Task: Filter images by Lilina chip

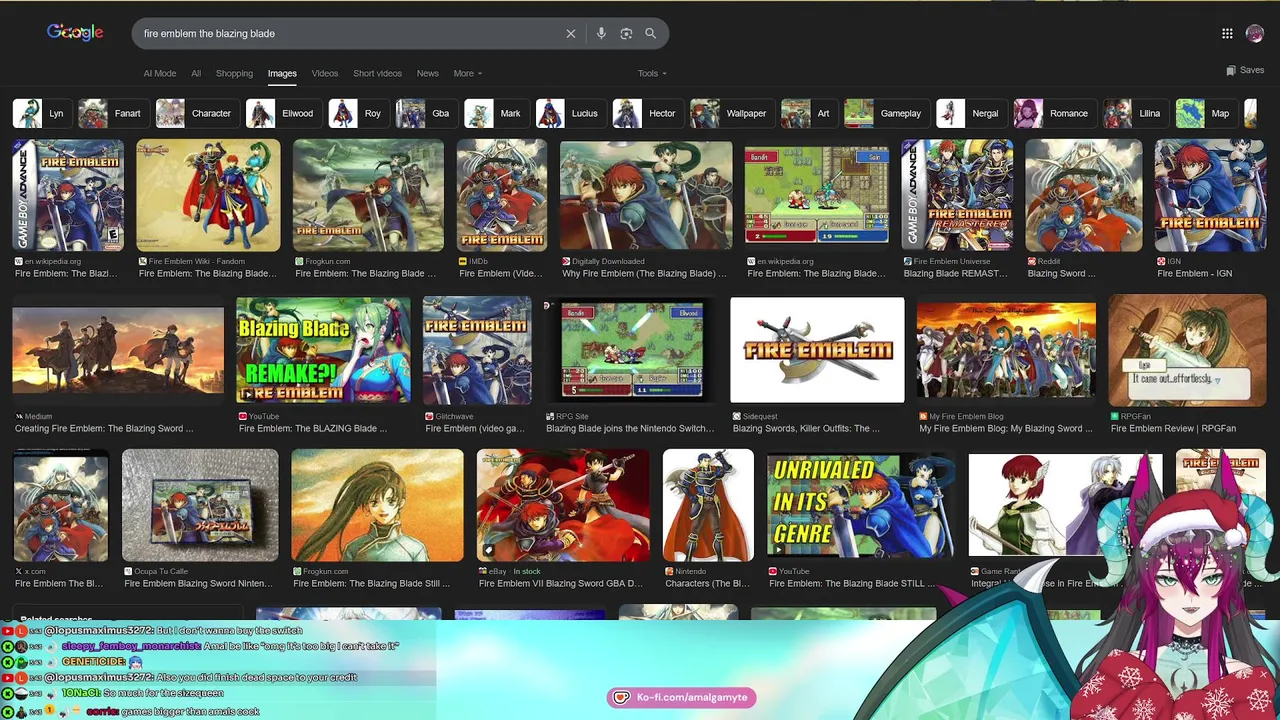Action: [x=1136, y=113]
